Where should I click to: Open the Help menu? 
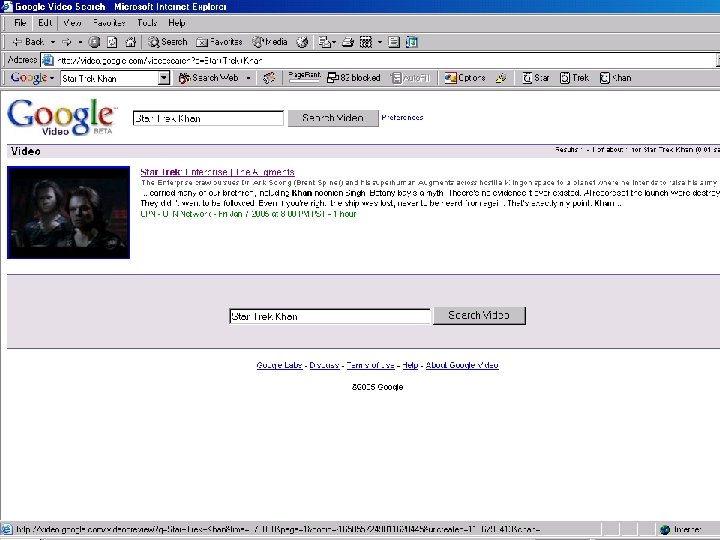click(176, 23)
